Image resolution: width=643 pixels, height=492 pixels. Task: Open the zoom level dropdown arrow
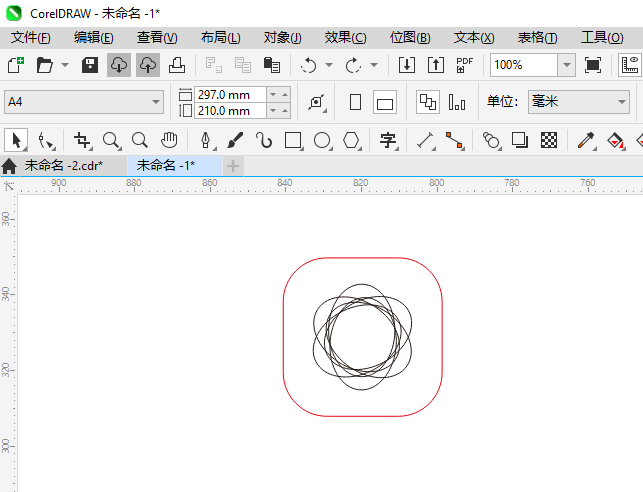[567, 65]
